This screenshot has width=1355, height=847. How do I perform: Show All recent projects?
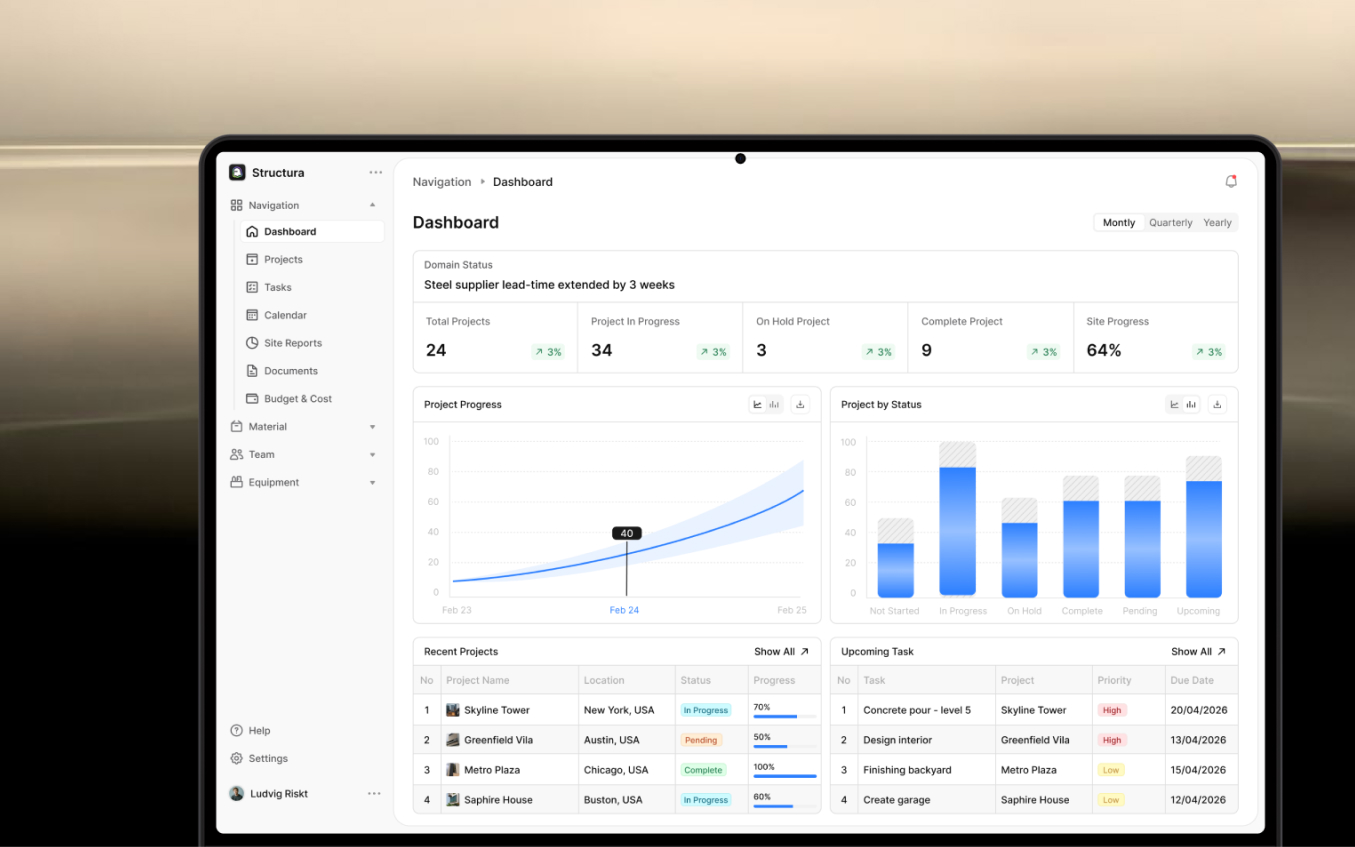point(781,652)
